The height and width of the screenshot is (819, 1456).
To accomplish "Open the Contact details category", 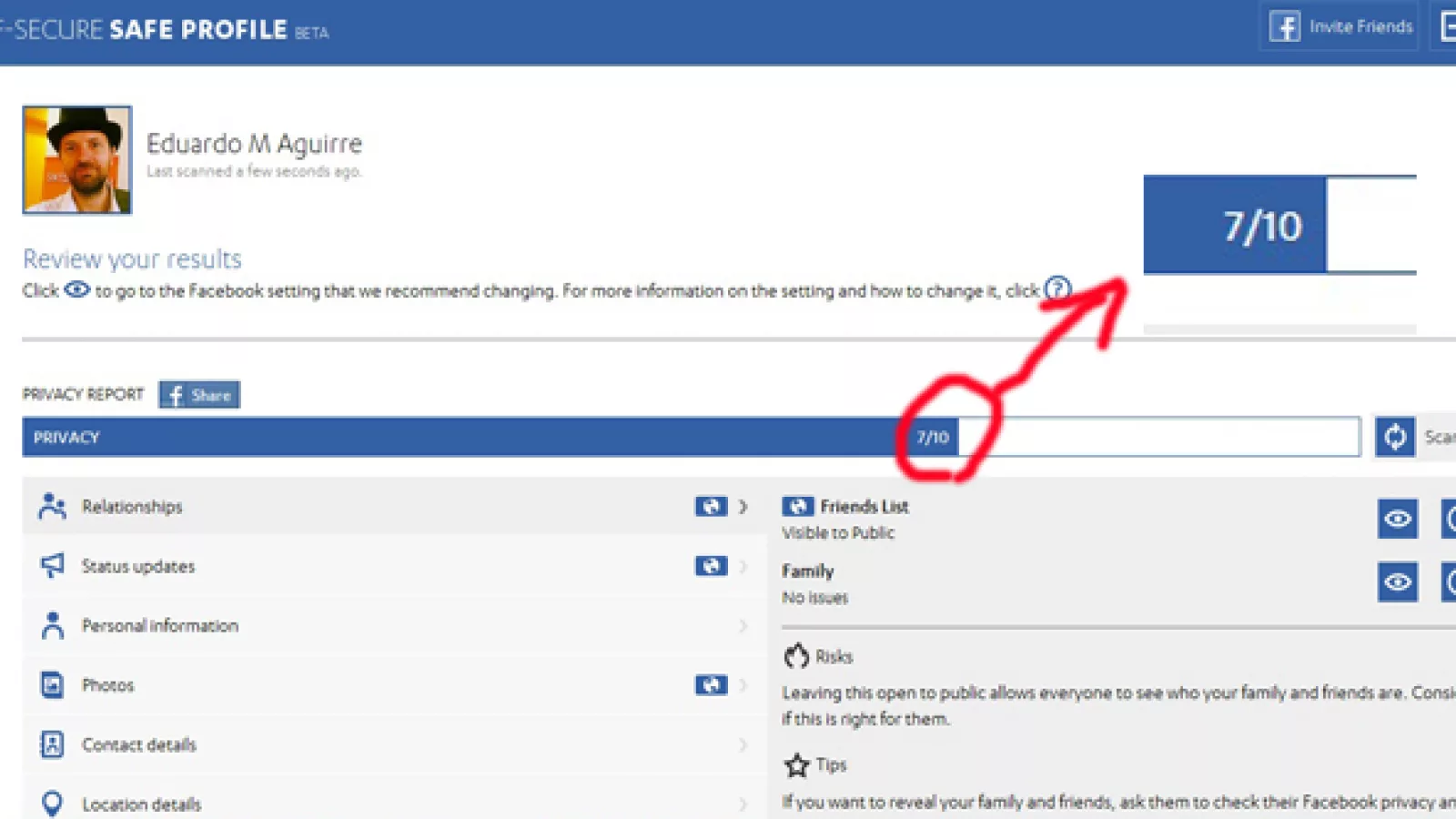I will coord(139,745).
